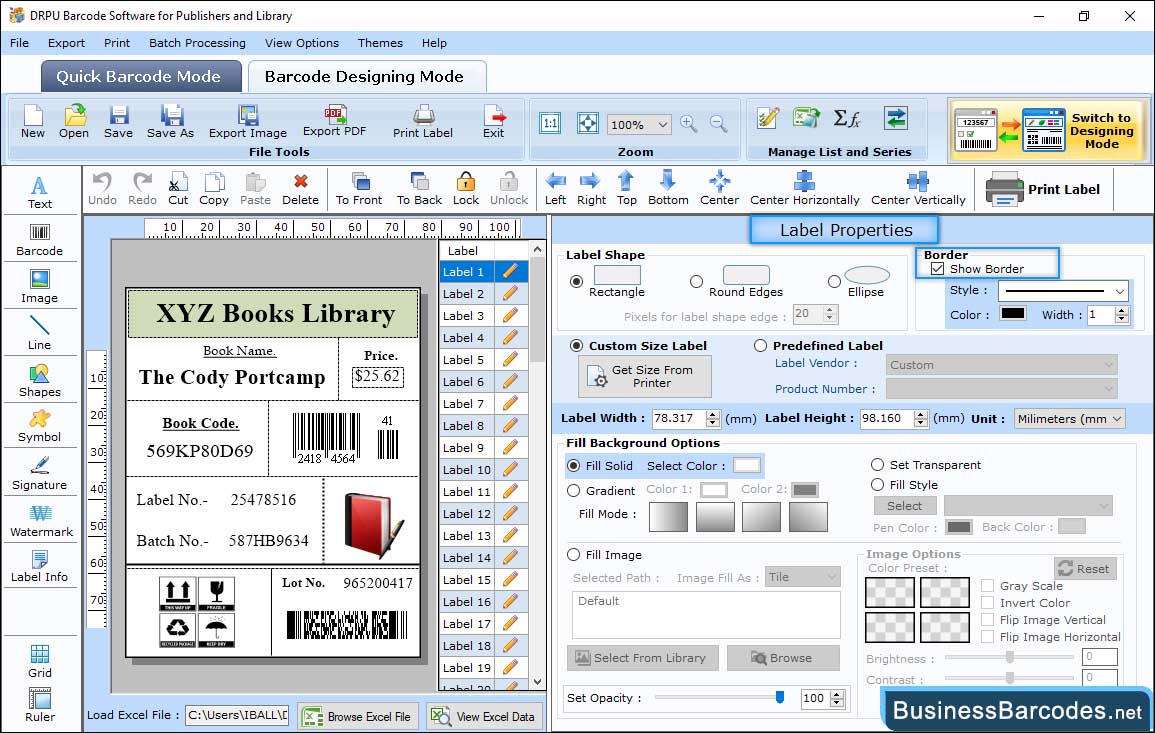Click Browse Excel File button
Screen dimensions: 1155x733
pos(358,716)
